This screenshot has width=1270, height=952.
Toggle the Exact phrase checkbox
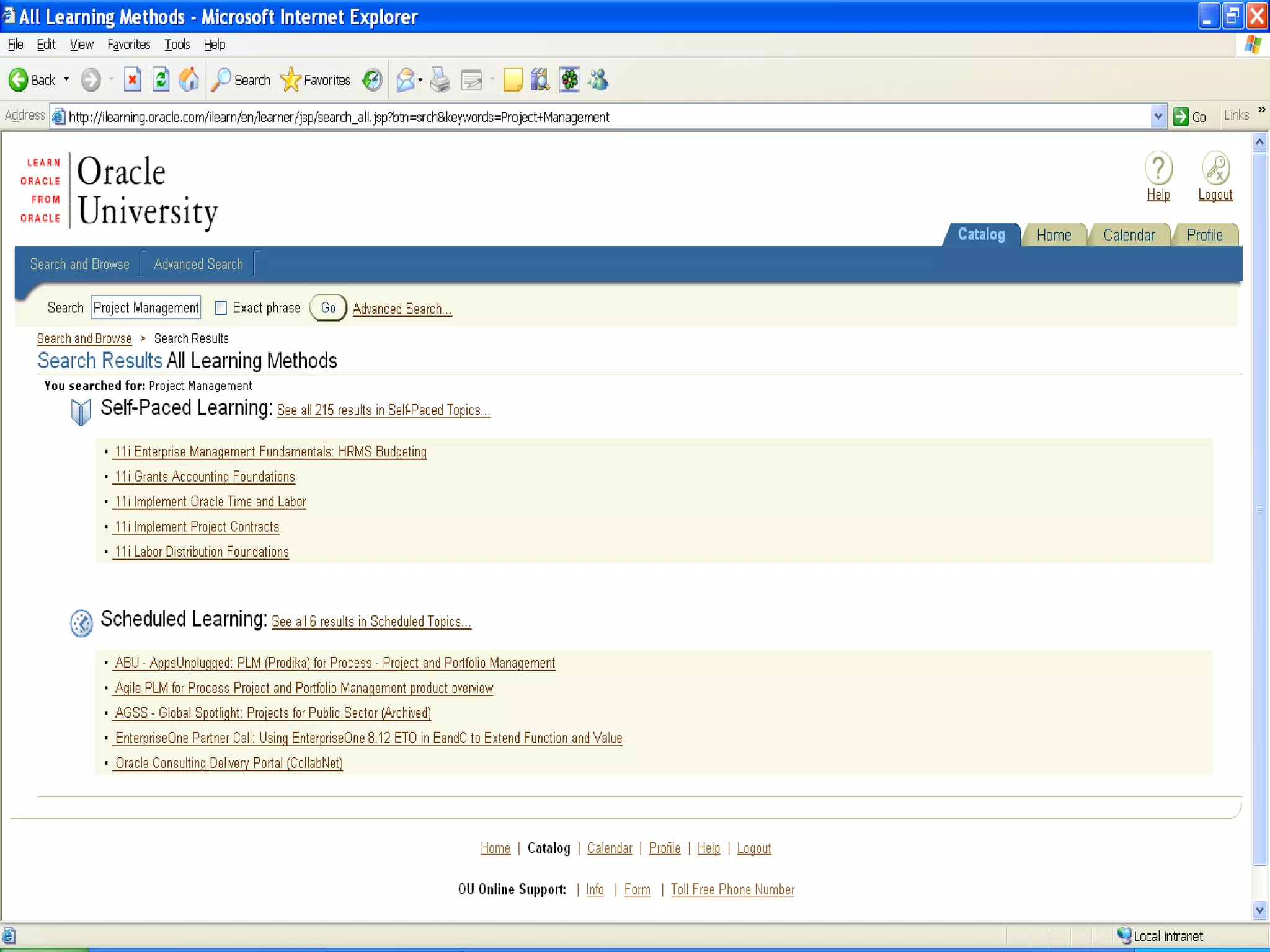tap(221, 308)
